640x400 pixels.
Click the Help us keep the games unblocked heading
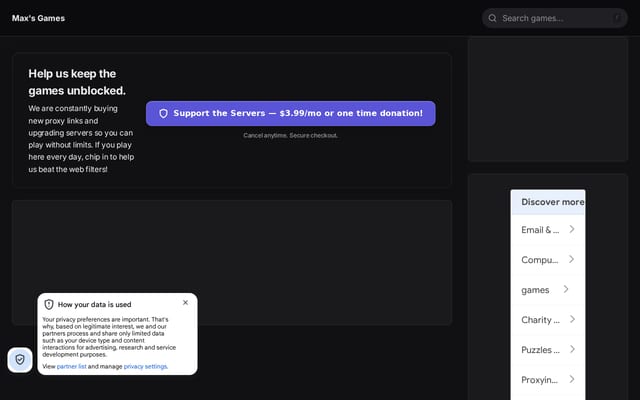pos(77,82)
